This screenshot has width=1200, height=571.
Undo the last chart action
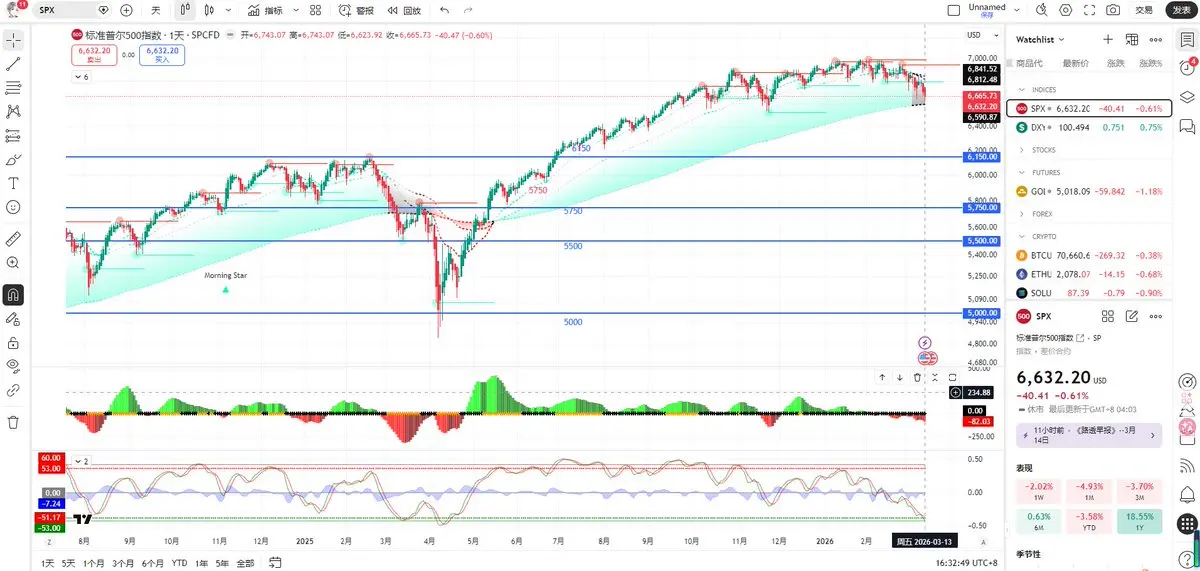(444, 10)
